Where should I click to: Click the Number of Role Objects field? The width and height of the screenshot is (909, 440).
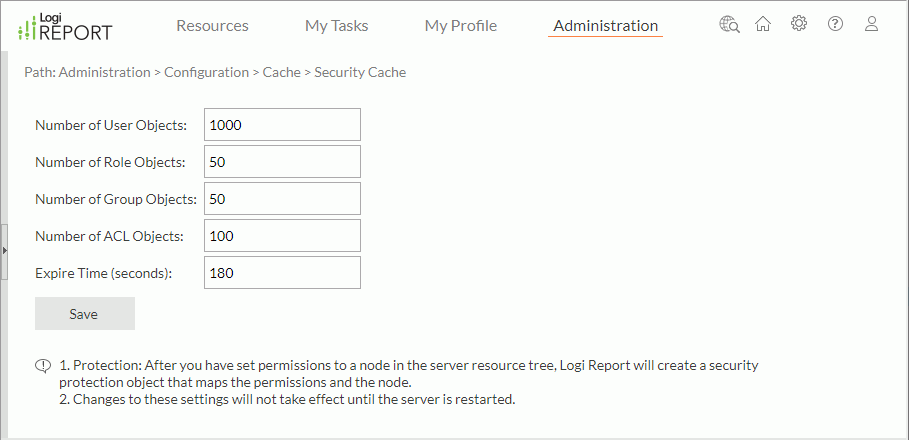(x=282, y=162)
